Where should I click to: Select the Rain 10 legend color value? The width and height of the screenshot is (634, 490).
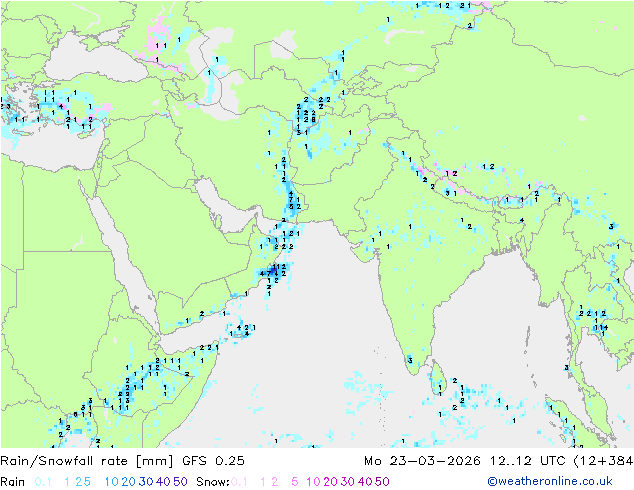point(111,482)
